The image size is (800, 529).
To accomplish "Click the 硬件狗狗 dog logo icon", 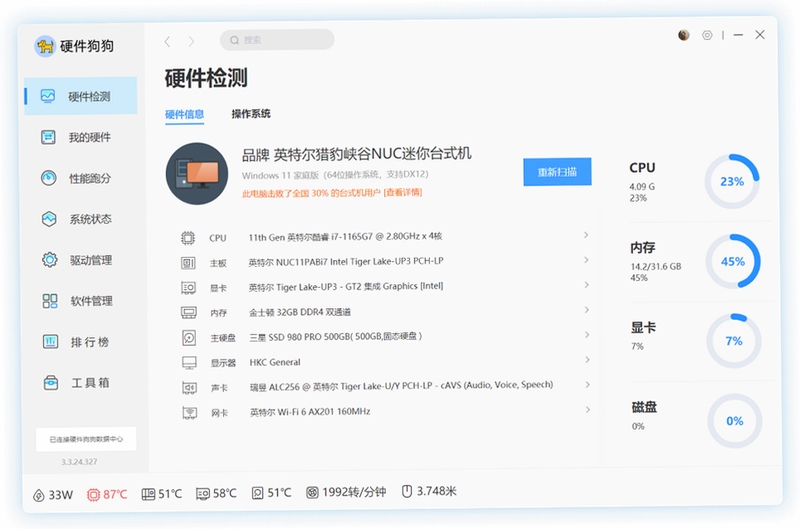I will (45, 46).
